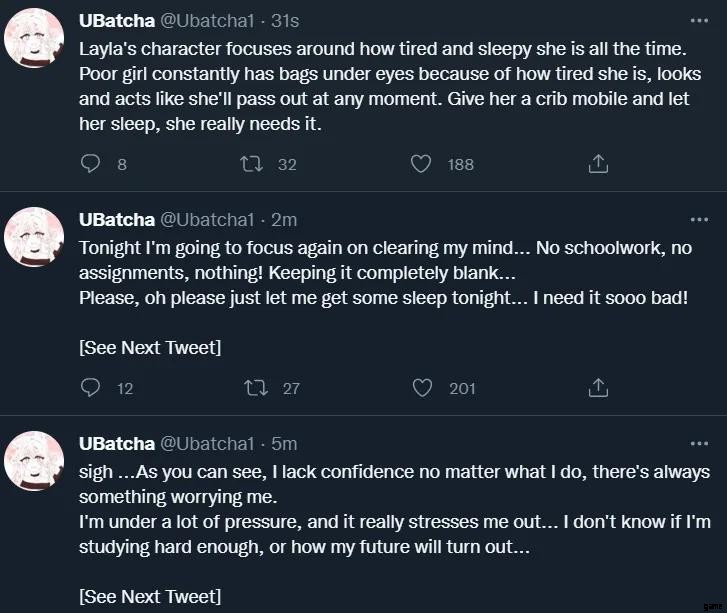The image size is (727, 613).
Task: Click UBatcha avatar on the 2m tweet
Action: tap(35, 237)
